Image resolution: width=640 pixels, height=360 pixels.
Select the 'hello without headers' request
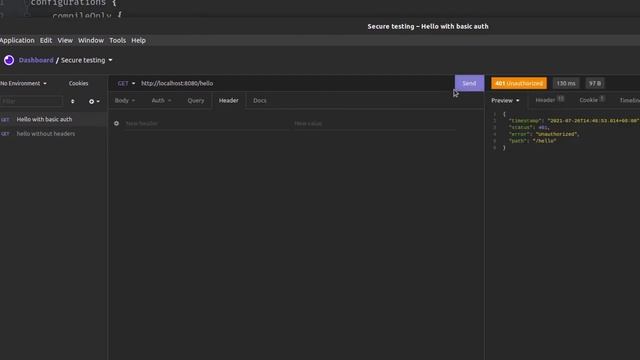[53, 133]
